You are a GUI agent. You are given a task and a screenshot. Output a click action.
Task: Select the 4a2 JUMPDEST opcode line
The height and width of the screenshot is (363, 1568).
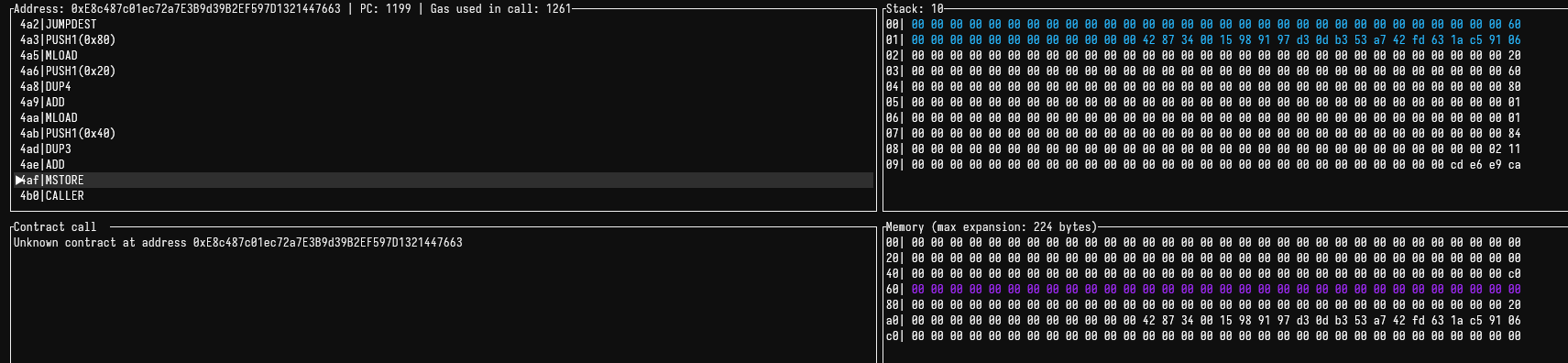(58, 25)
